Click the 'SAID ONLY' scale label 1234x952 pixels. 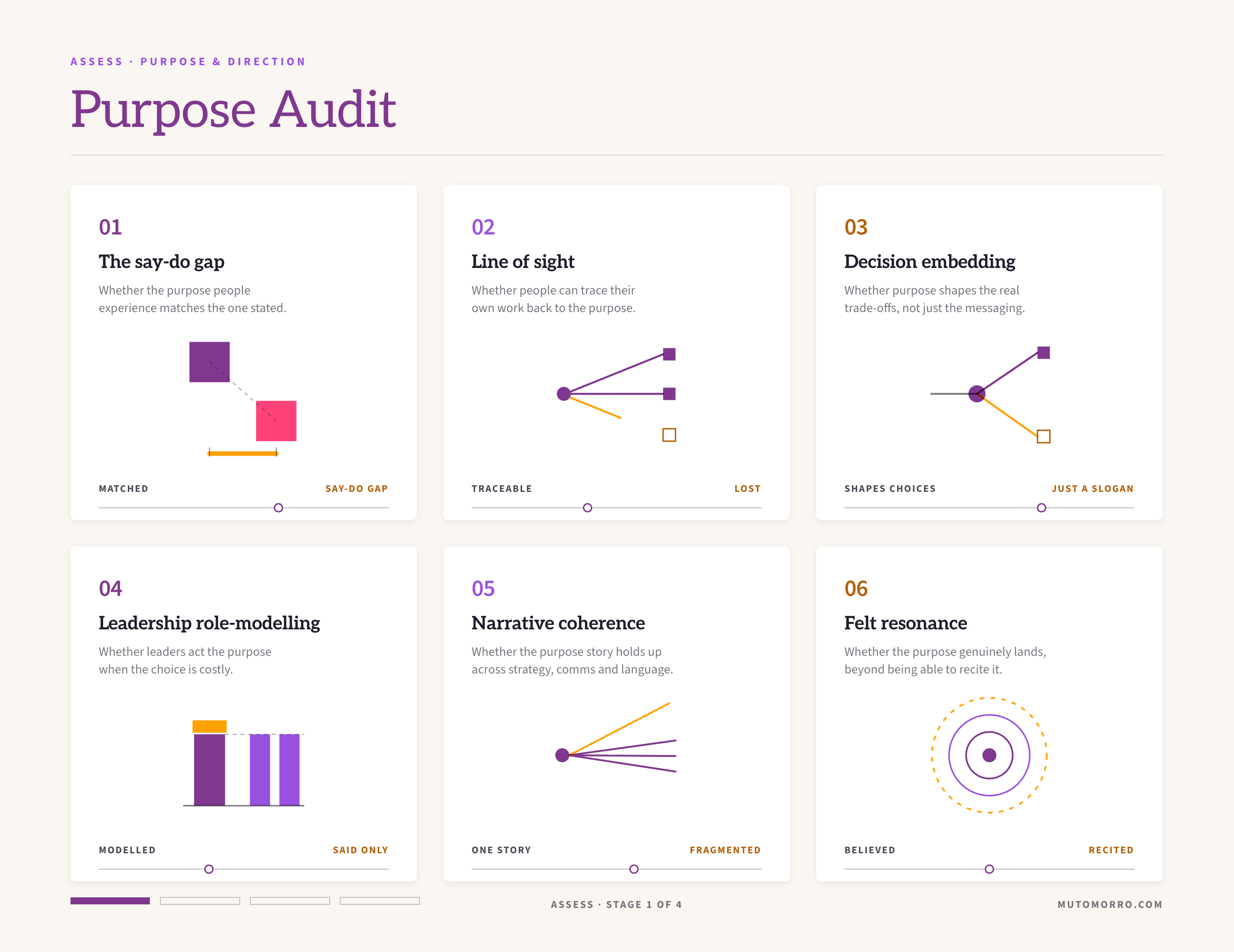coord(361,850)
